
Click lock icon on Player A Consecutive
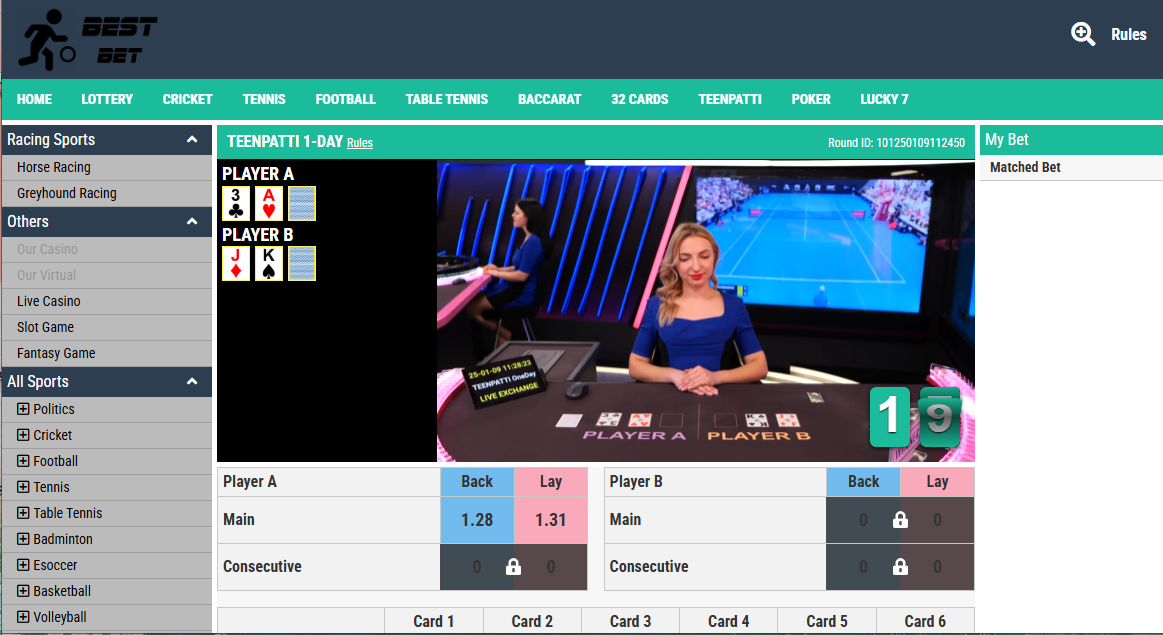513,567
